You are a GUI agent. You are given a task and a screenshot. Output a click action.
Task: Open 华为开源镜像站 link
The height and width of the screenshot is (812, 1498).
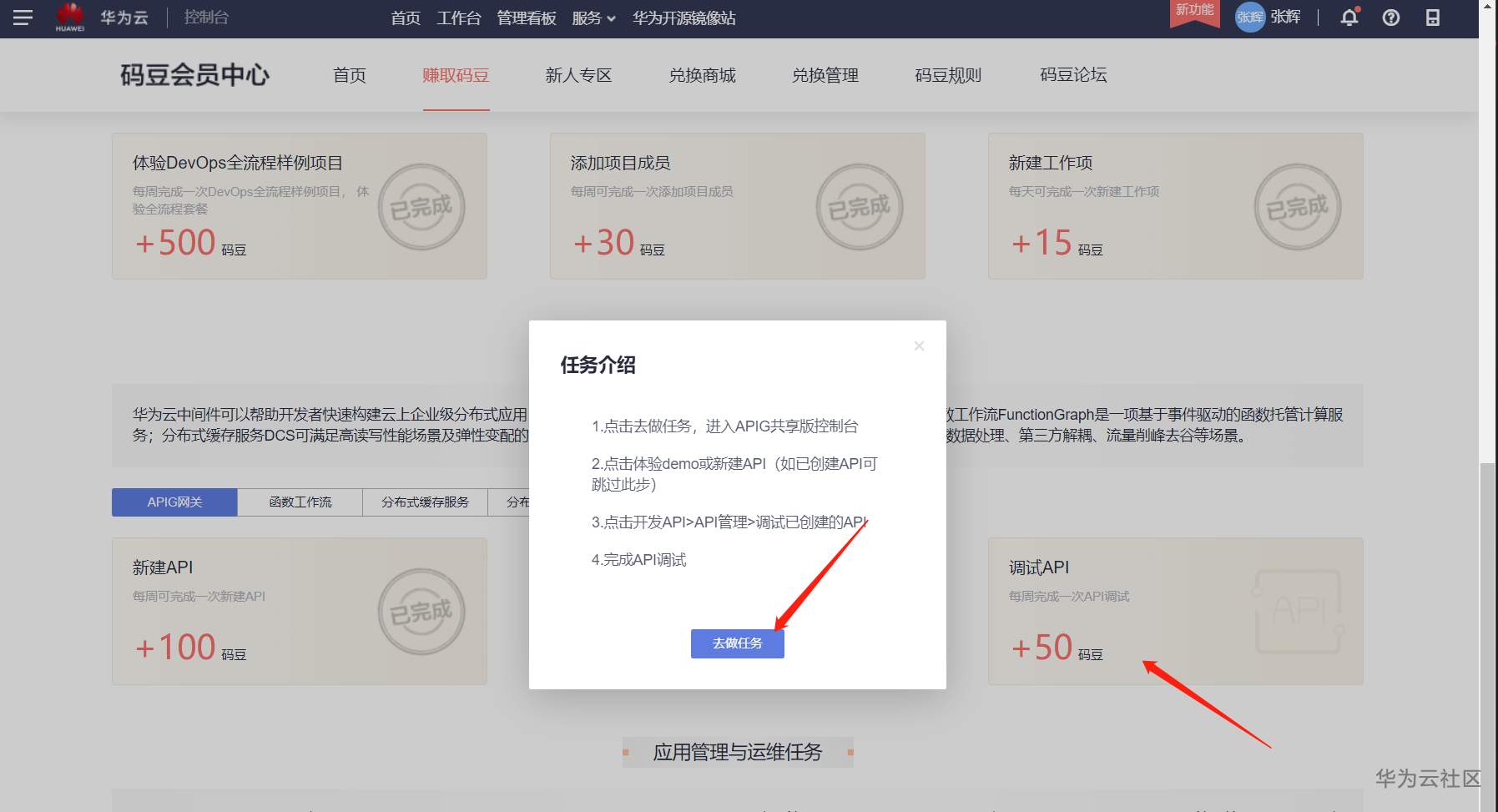(684, 18)
